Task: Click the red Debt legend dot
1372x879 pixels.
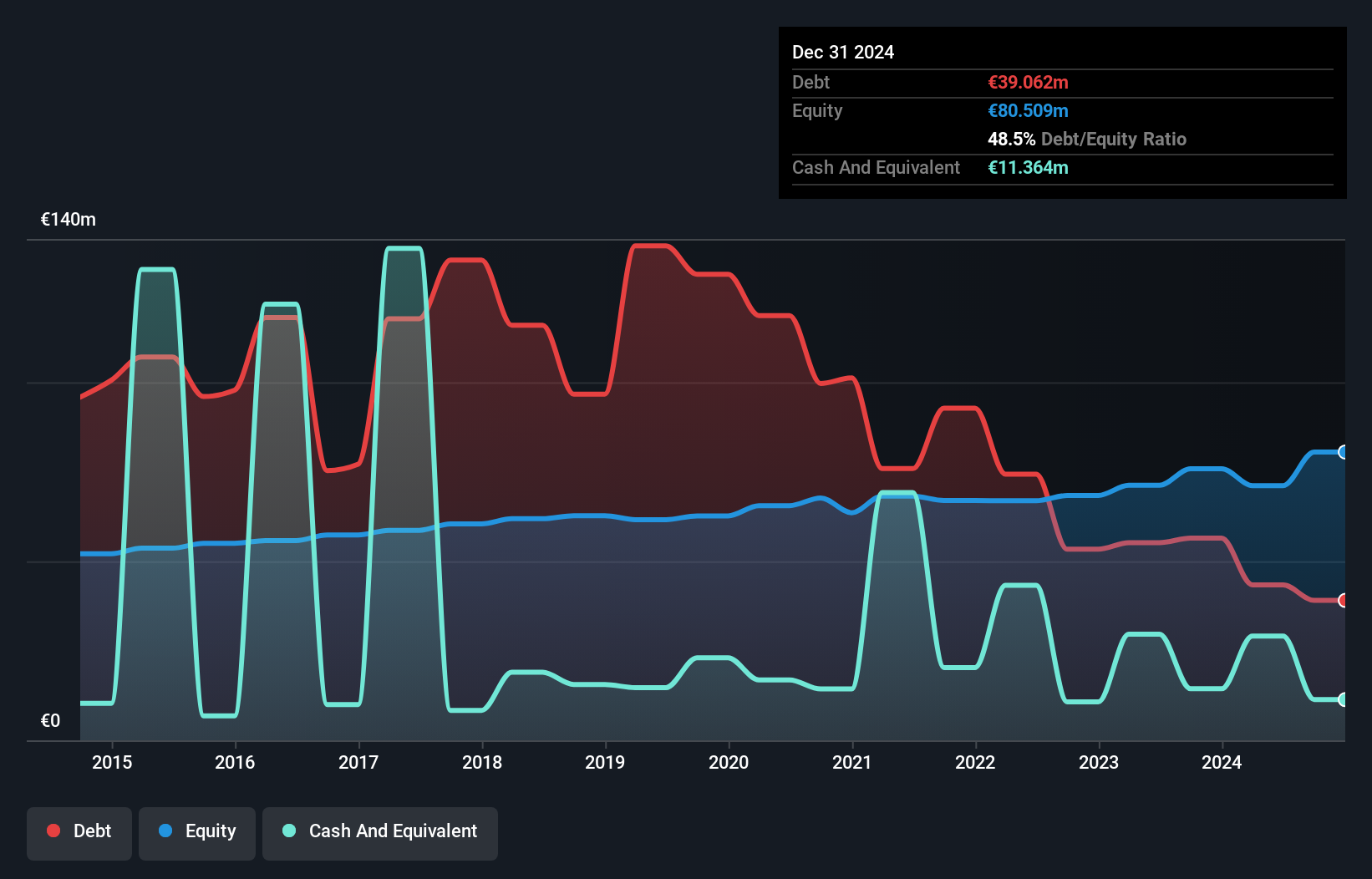Action: [x=53, y=831]
